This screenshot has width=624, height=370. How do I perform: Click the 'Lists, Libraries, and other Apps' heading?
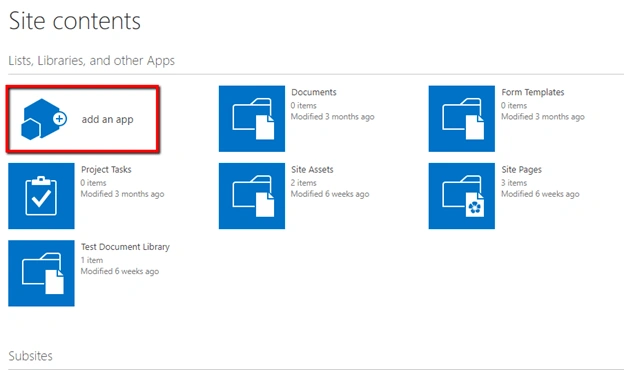[92, 60]
